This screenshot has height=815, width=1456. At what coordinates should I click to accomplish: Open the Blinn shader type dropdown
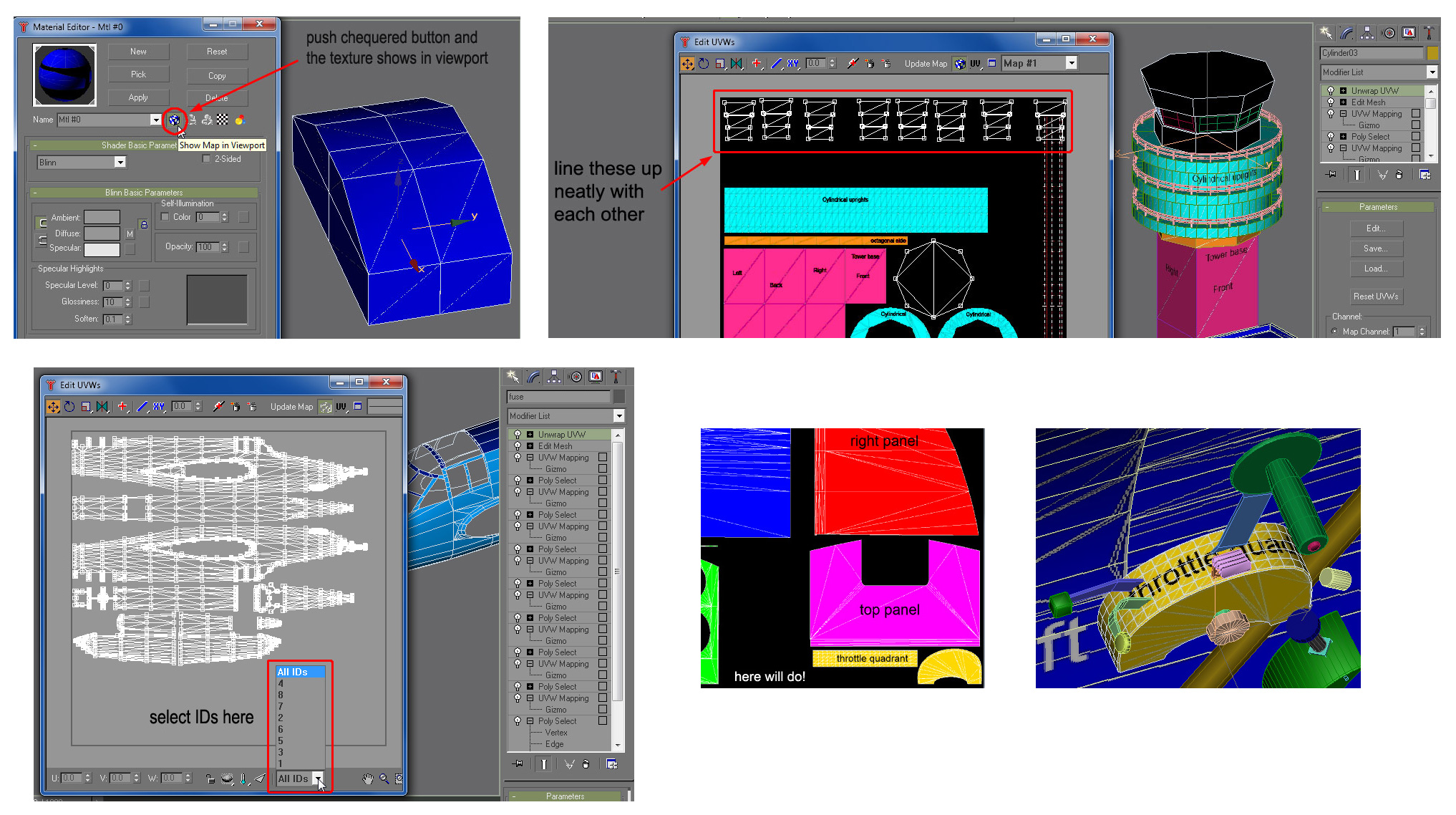(x=120, y=163)
